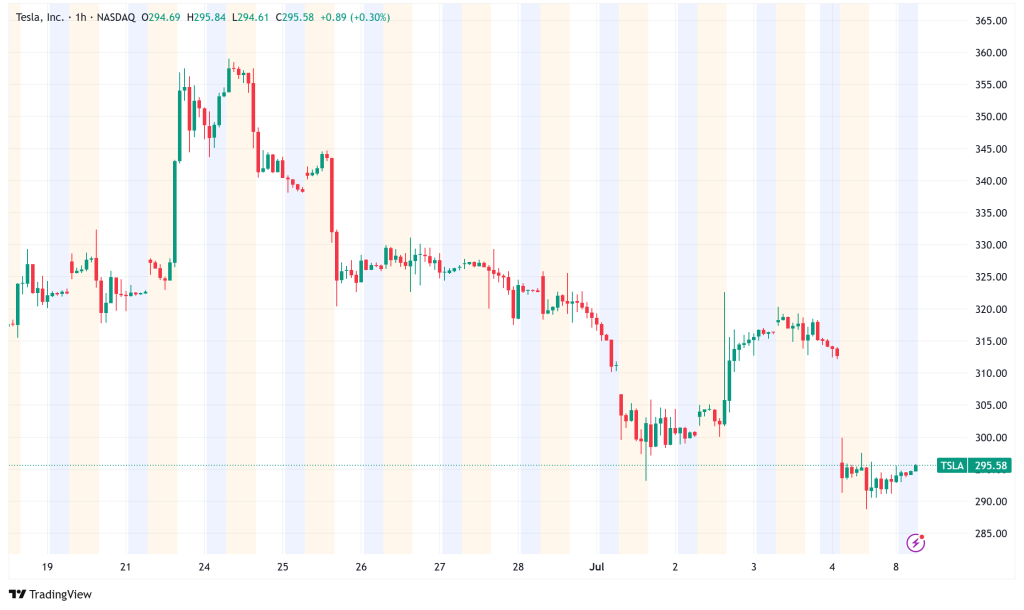Open the TradingView logo link
This screenshot has width=1024, height=610.
pyautogui.click(x=50, y=594)
